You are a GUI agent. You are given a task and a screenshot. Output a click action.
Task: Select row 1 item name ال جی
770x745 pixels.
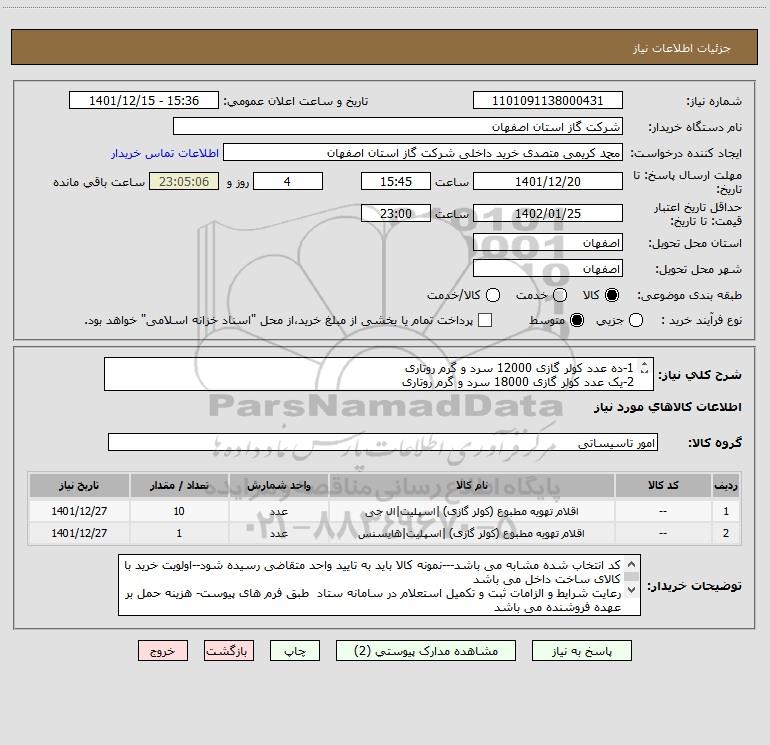click(472, 511)
